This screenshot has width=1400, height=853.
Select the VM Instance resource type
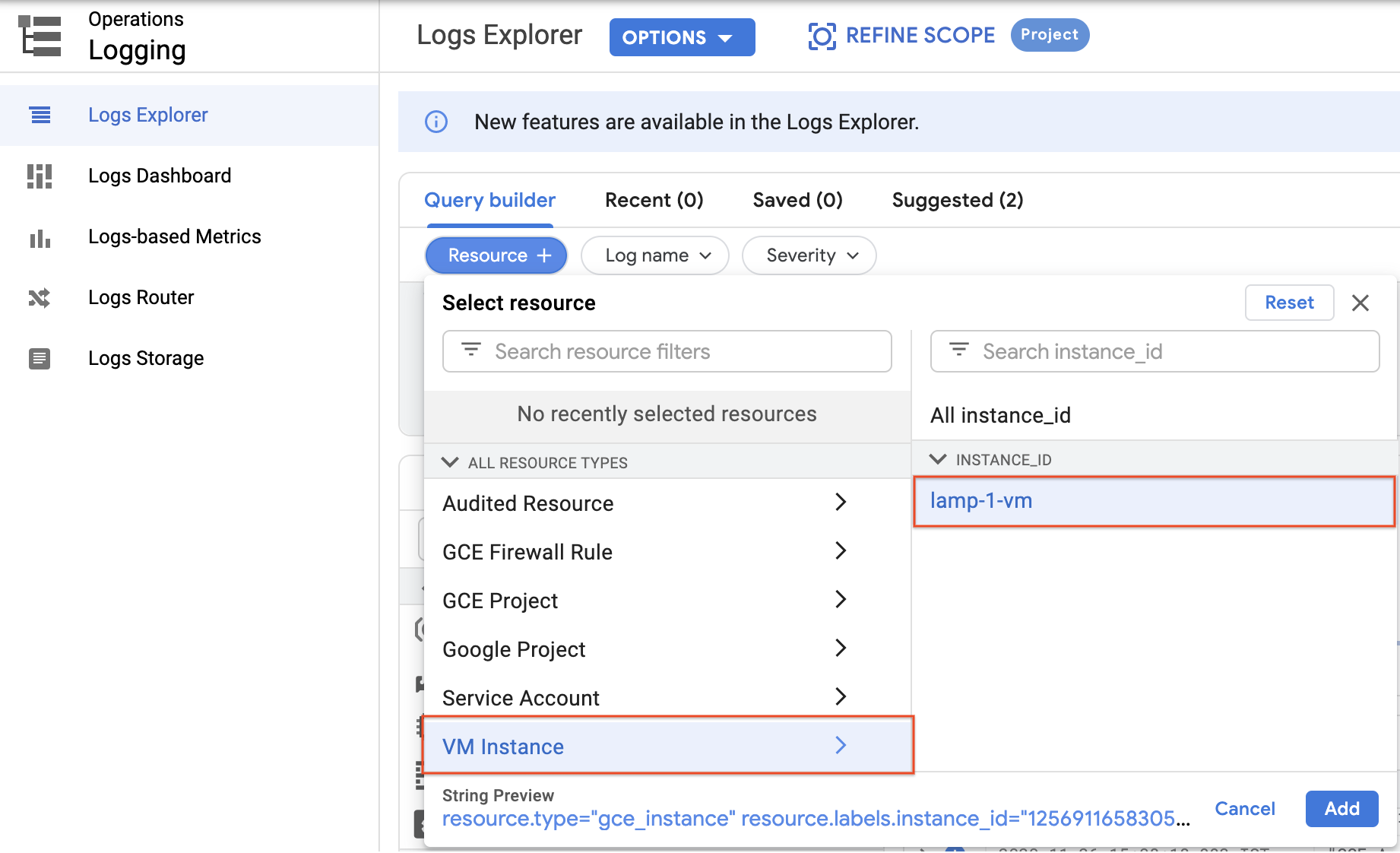pyautogui.click(x=667, y=746)
